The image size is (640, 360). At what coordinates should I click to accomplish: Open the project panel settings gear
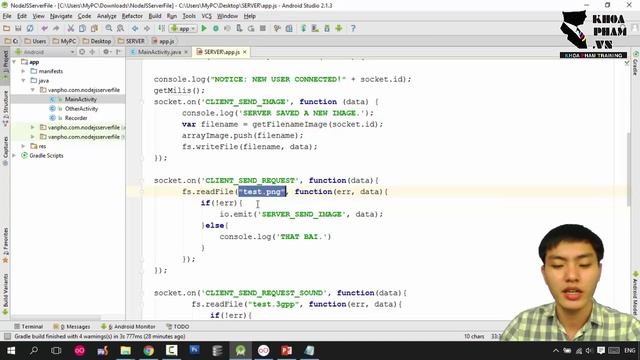pos(106,52)
